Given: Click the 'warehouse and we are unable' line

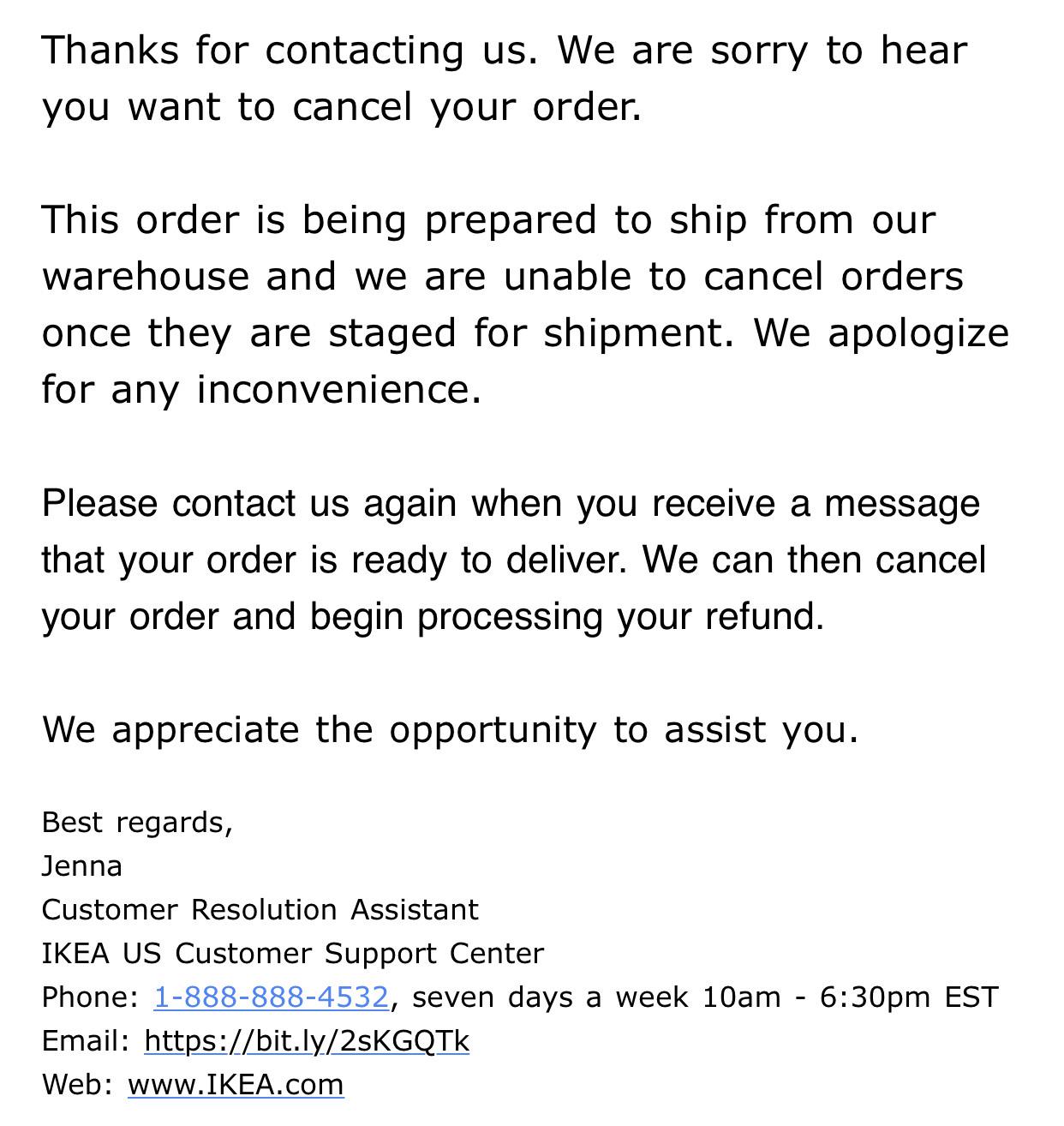Looking at the screenshot, I should tap(503, 276).
